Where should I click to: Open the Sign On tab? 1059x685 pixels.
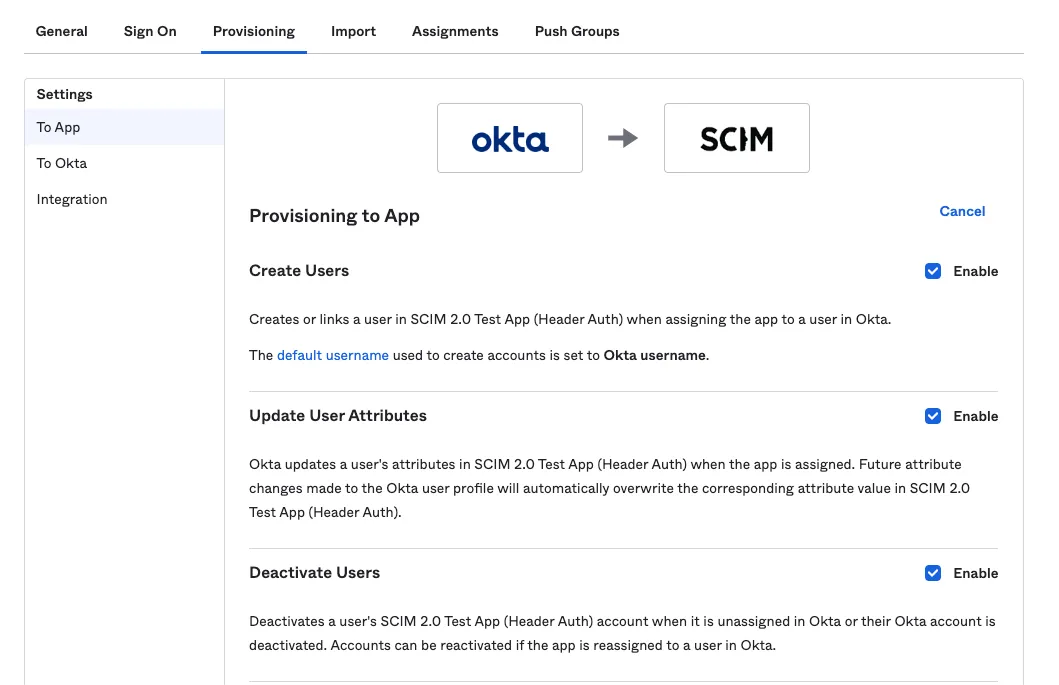tap(149, 31)
